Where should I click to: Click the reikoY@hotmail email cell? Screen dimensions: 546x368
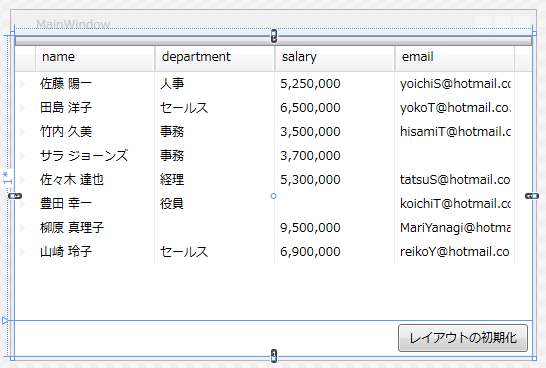click(455, 252)
